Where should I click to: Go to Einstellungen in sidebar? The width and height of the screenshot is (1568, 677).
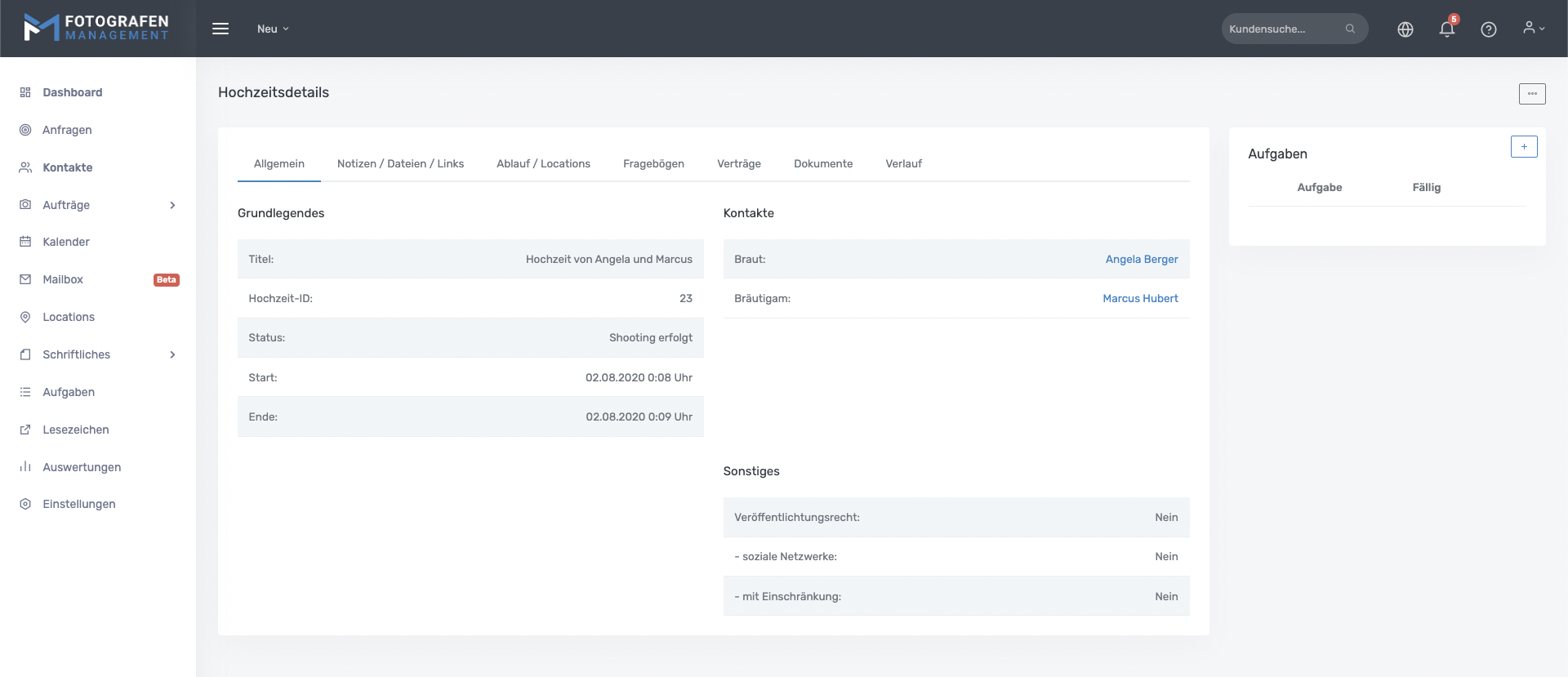point(78,504)
